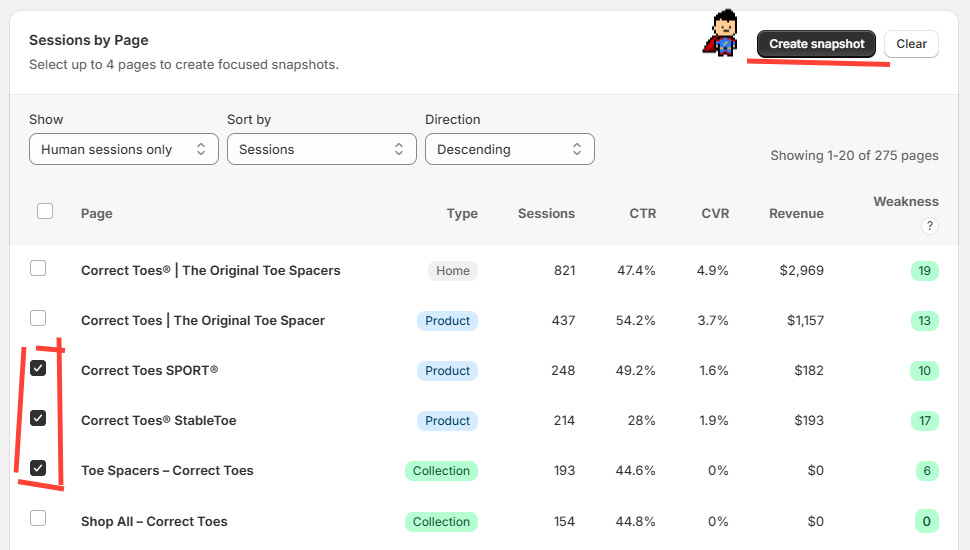
Task: Uncheck the Correct Toes® StableToe row
Action: (x=38, y=418)
